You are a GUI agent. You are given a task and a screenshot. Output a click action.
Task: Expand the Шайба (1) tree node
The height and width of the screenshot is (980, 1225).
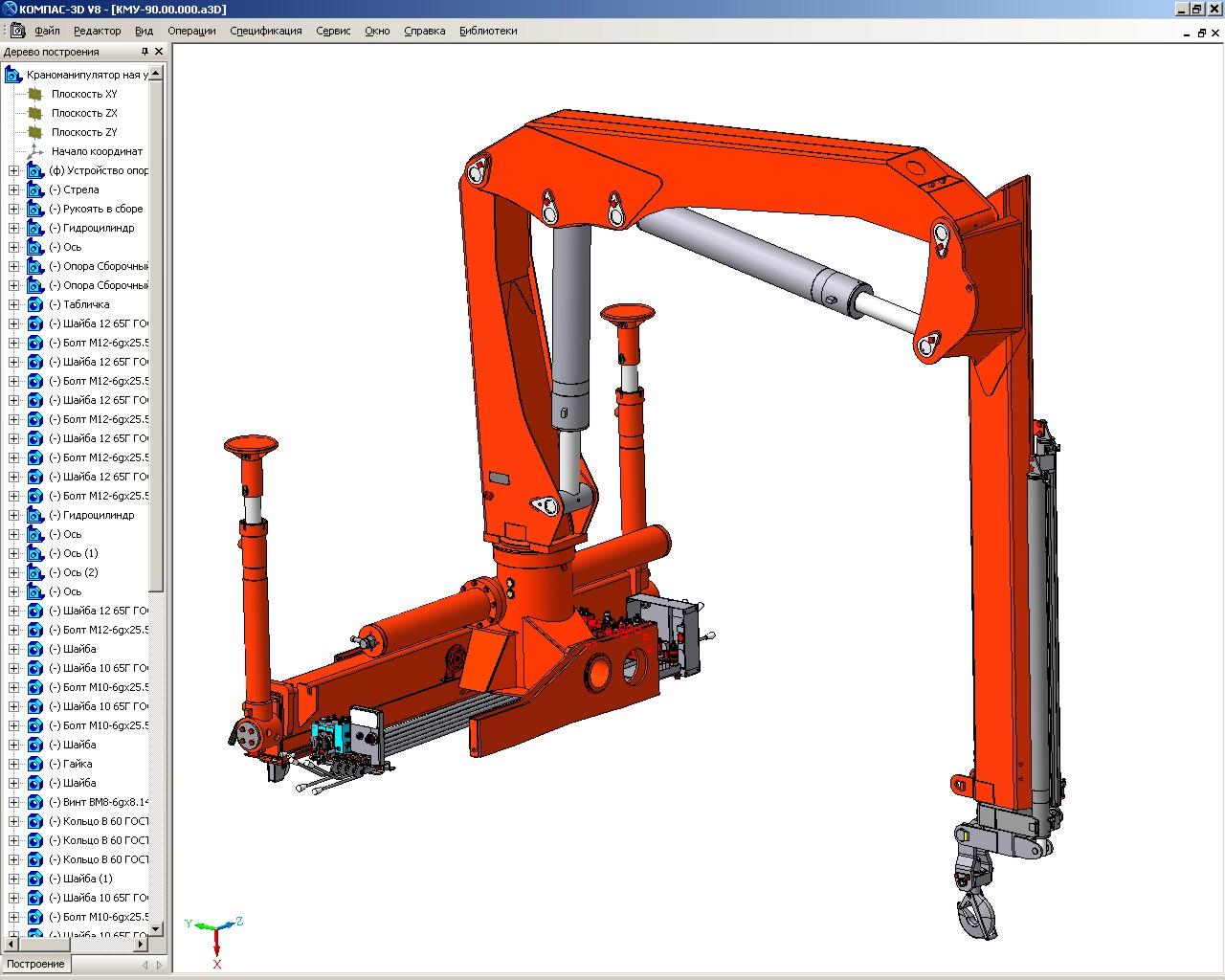(13, 879)
